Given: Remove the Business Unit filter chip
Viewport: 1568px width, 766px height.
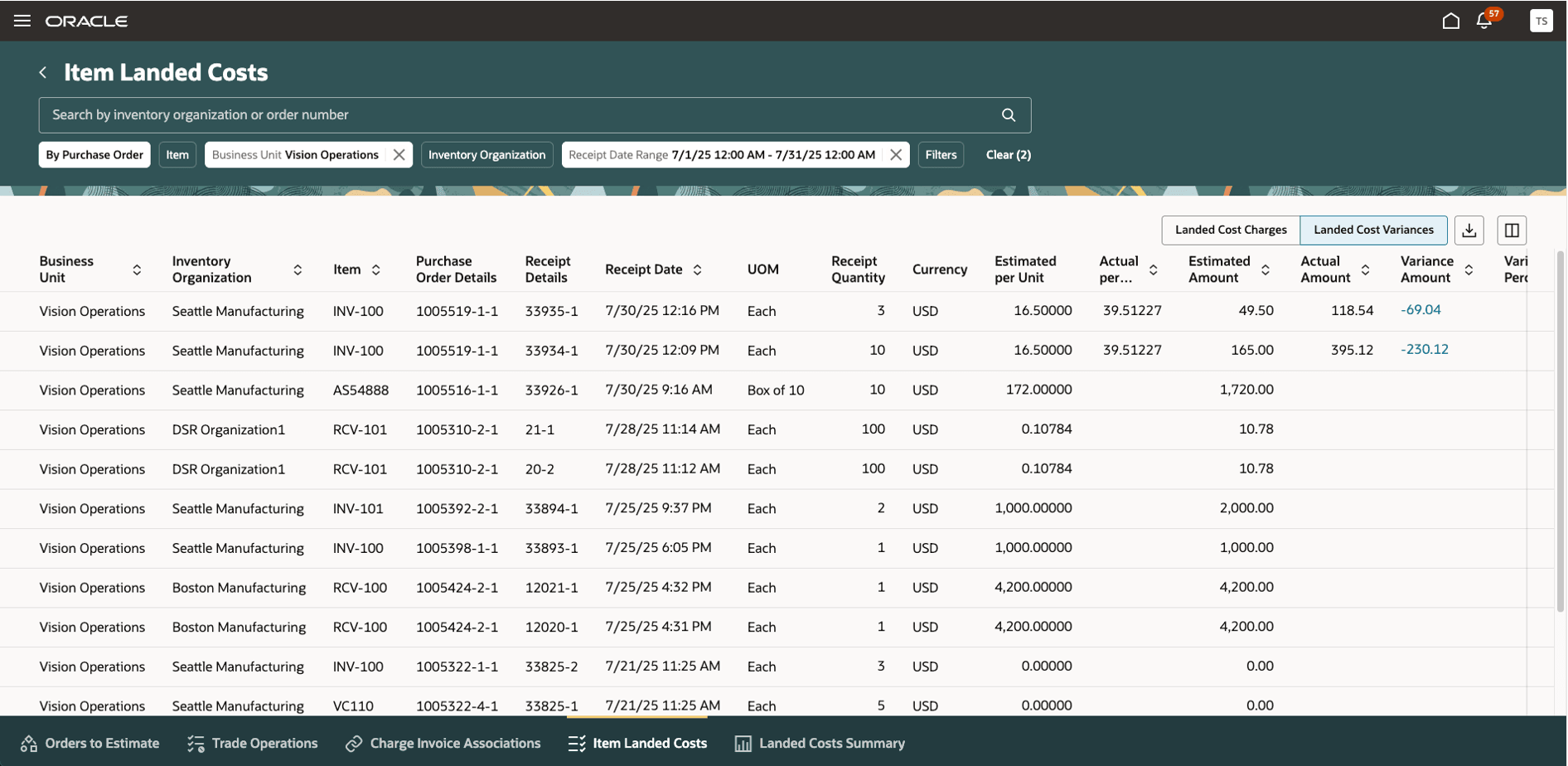Looking at the screenshot, I should (x=399, y=155).
